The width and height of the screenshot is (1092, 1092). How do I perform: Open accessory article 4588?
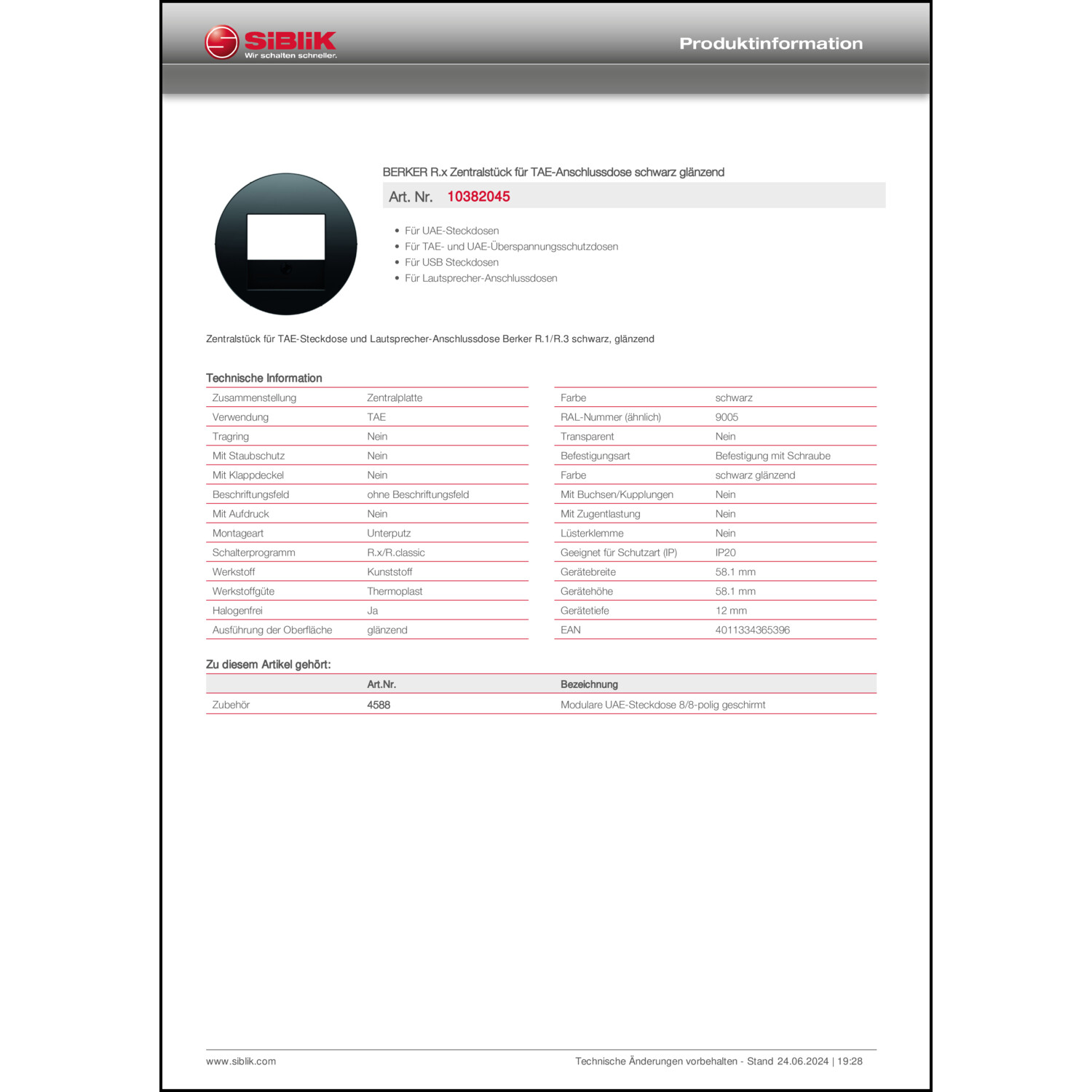pos(379,705)
